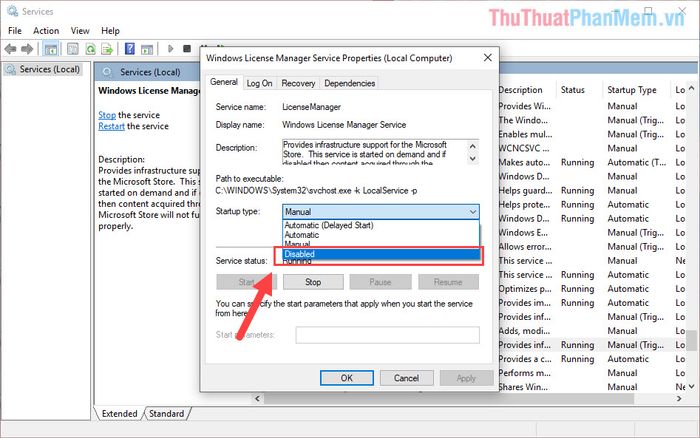This screenshot has width=700, height=438.
Task: Confirm with the OK button
Action: [x=347, y=378]
